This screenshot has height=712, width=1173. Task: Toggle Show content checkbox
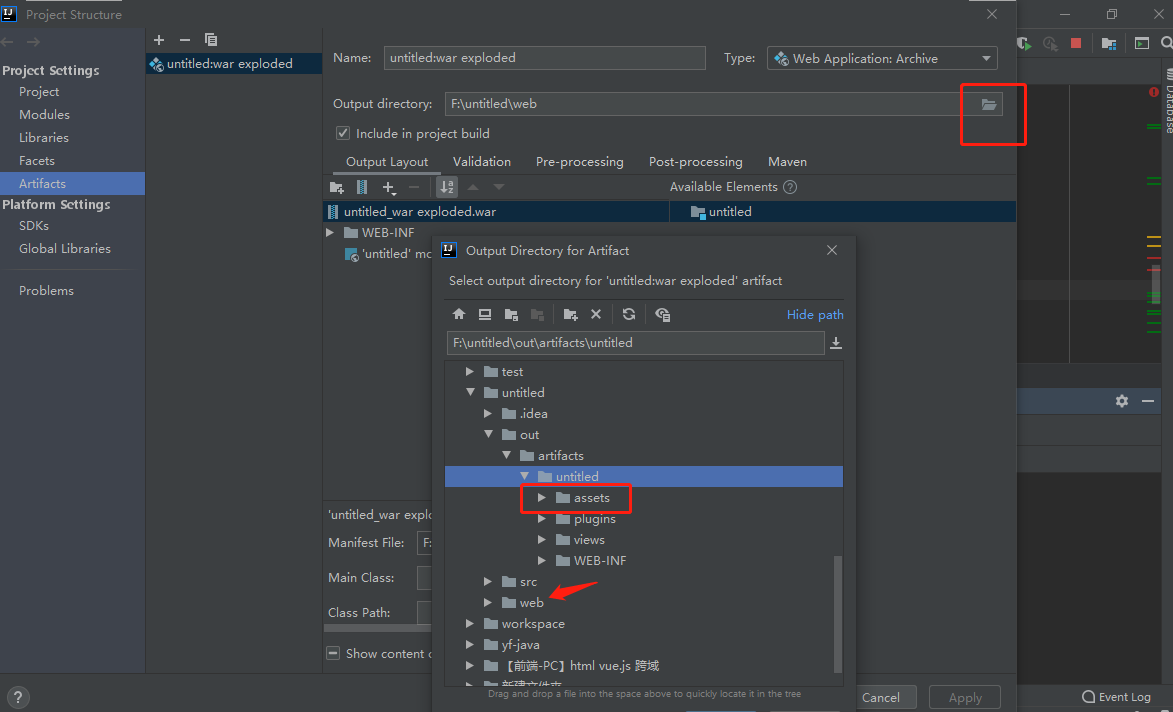click(334, 653)
